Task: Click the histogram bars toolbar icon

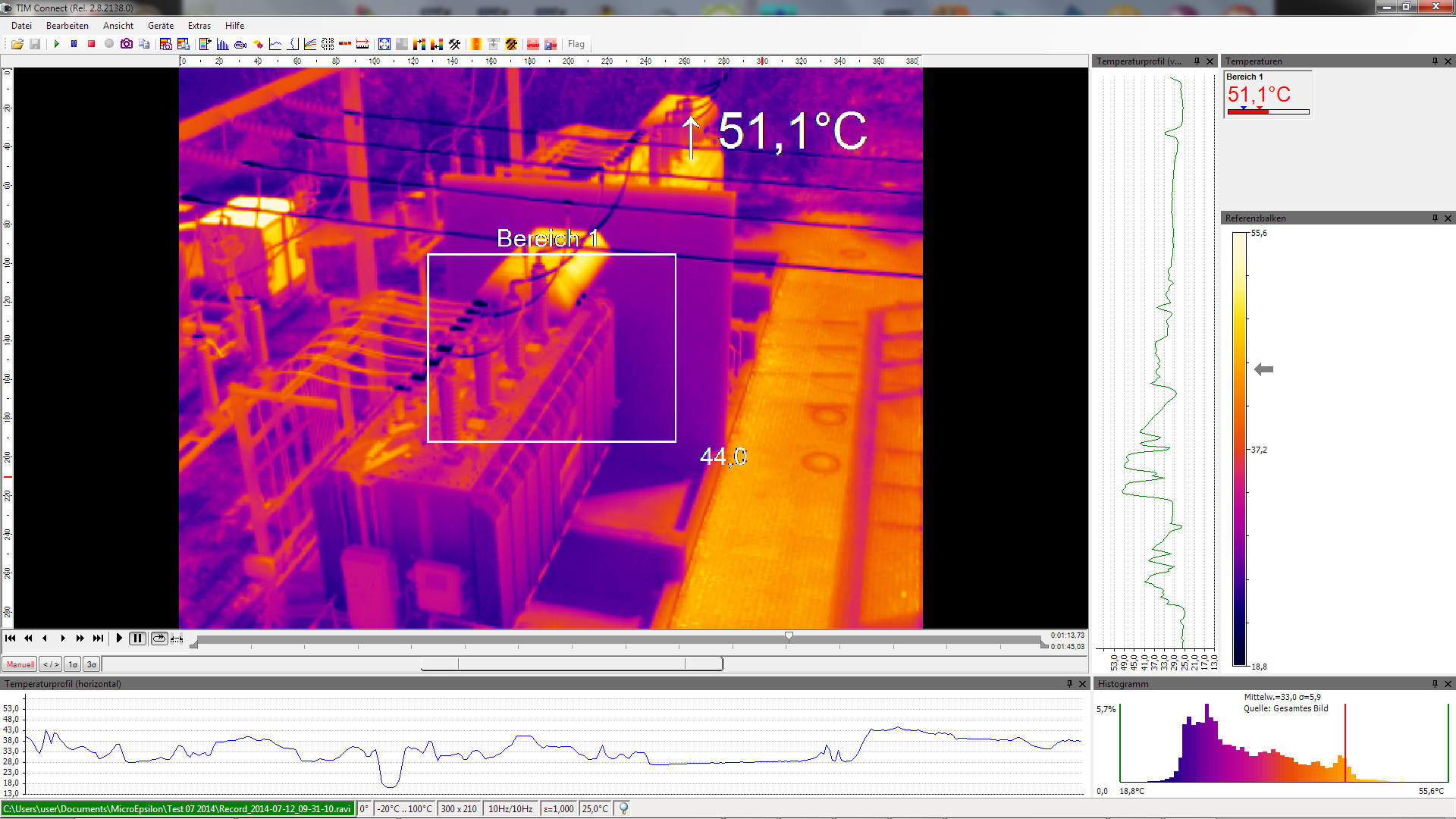Action: point(222,44)
